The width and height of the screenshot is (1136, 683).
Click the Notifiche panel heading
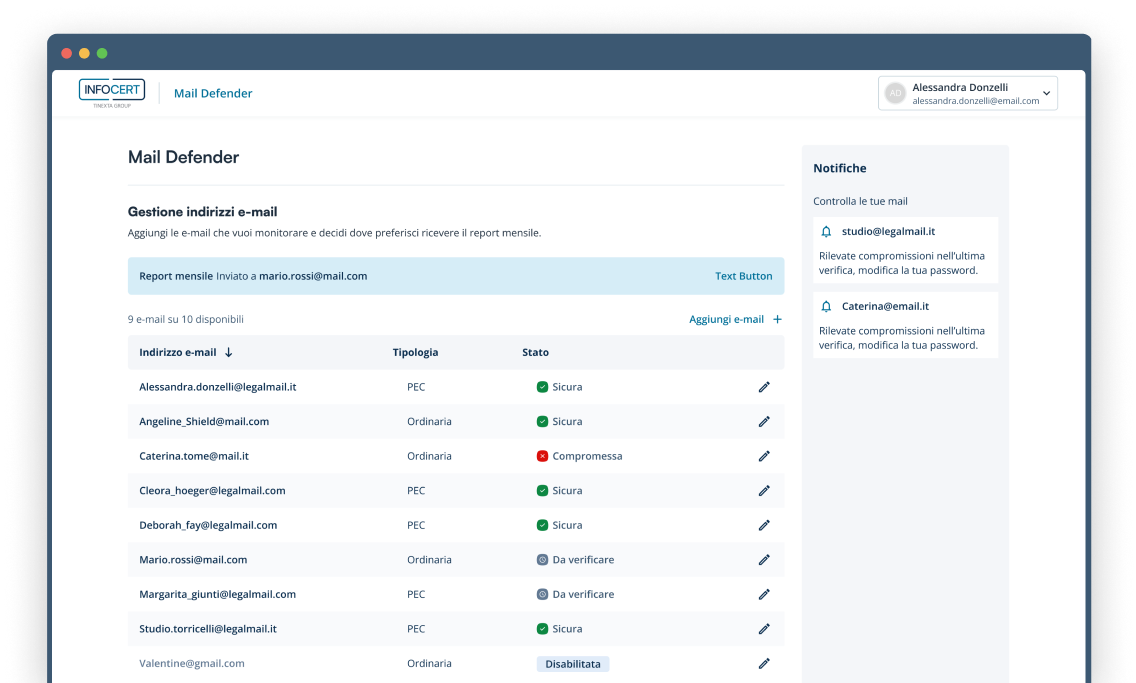tap(840, 168)
